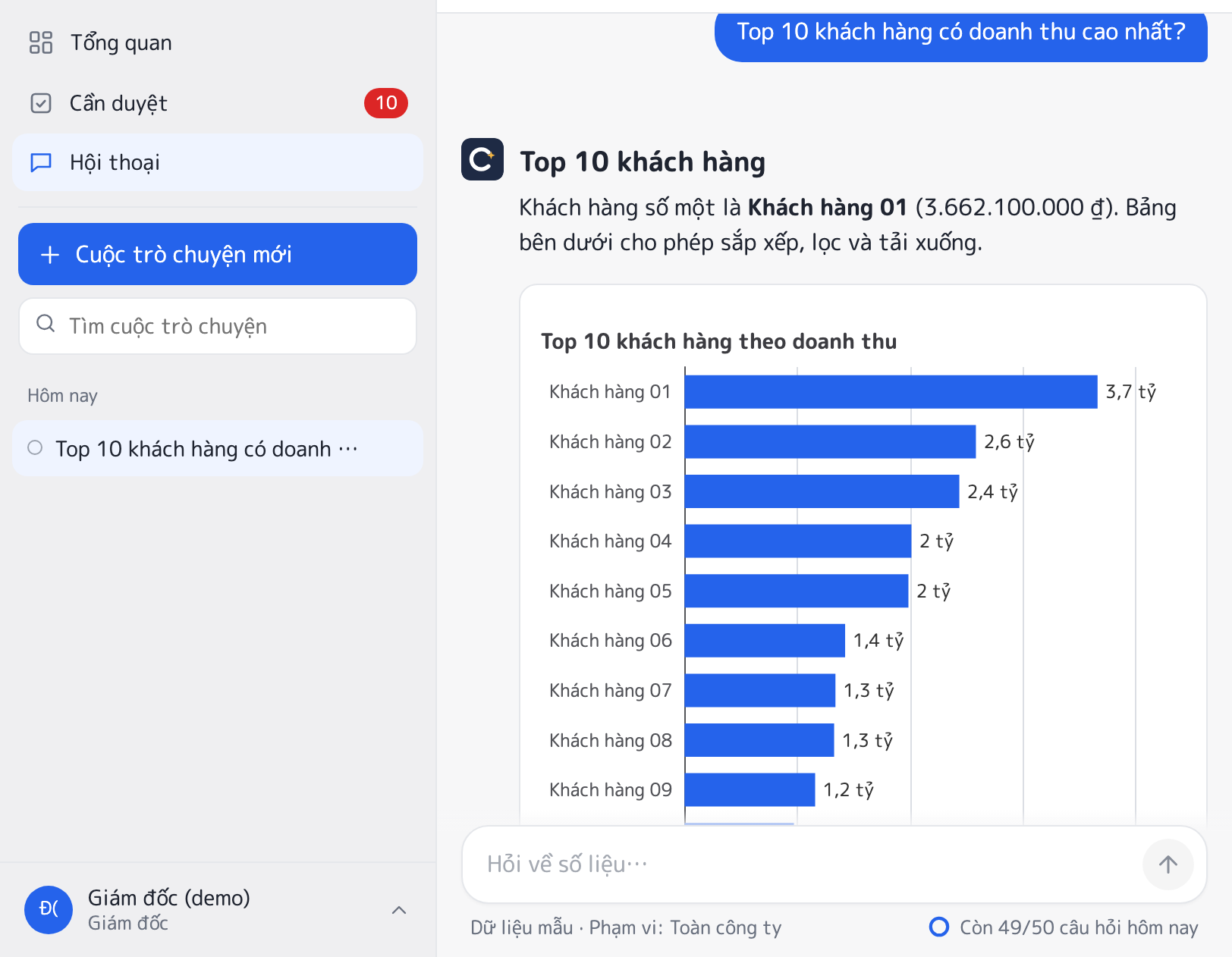The width and height of the screenshot is (1232, 957).
Task: Click the magnifier icon in the search box
Action: click(x=46, y=324)
